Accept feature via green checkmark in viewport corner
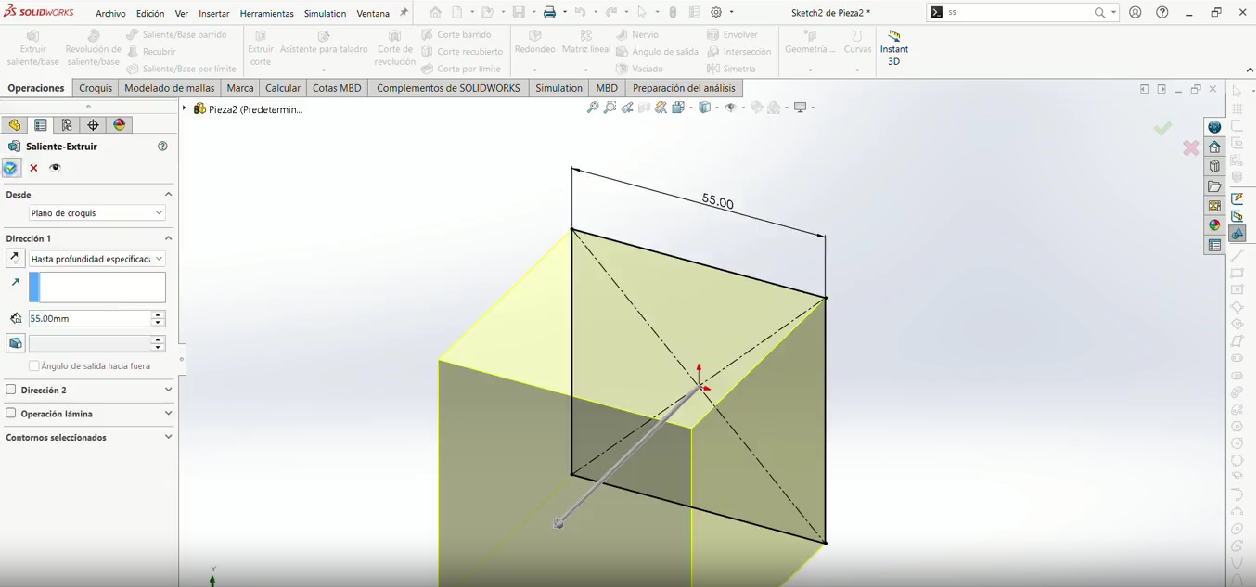Screen dimensions: 1256x587 pos(1162,128)
